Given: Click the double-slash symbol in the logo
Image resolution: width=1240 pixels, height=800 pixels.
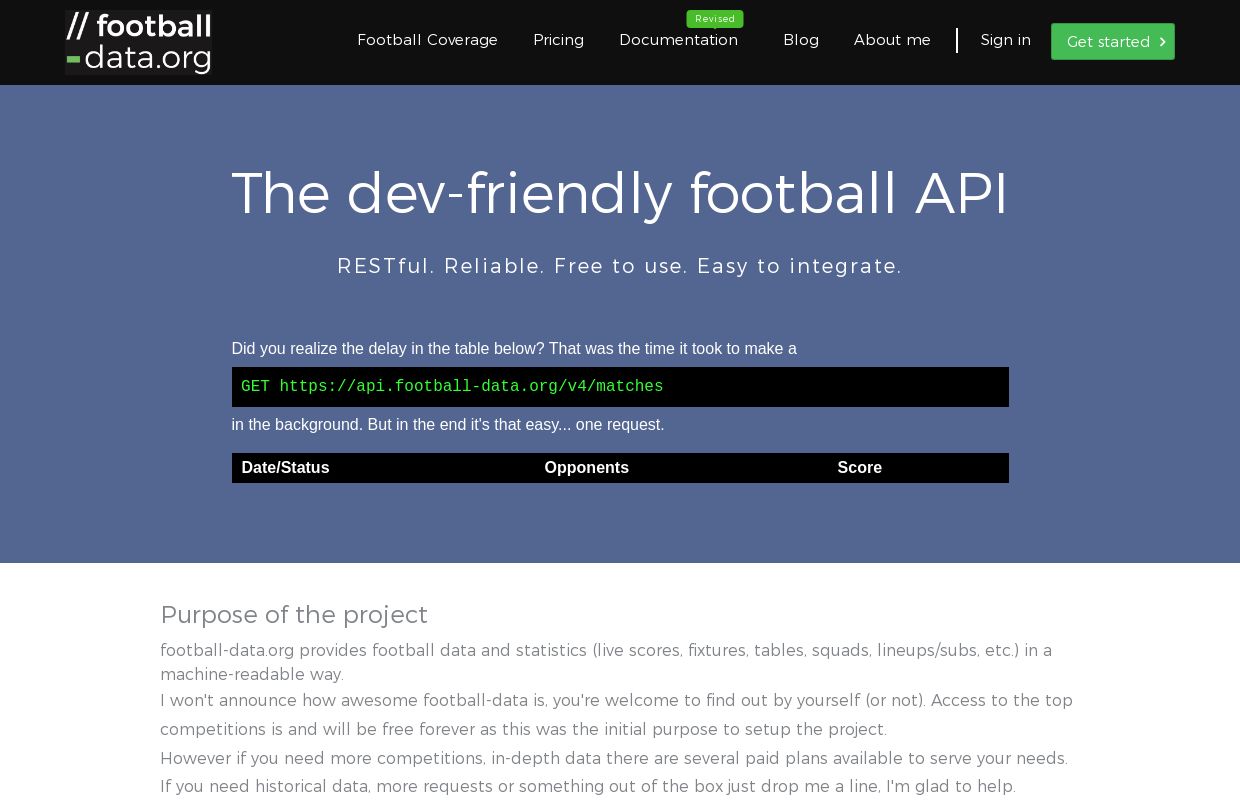Looking at the screenshot, I should [x=77, y=27].
